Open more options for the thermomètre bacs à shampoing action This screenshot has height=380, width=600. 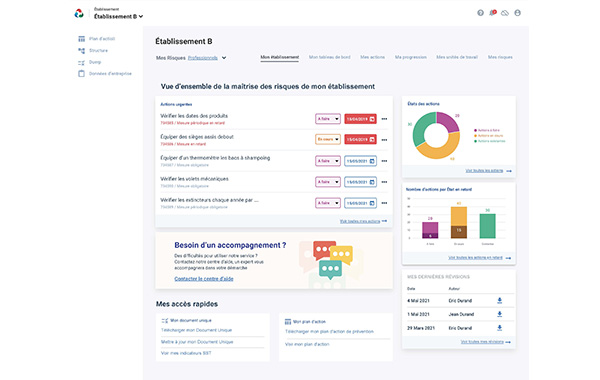(x=384, y=161)
